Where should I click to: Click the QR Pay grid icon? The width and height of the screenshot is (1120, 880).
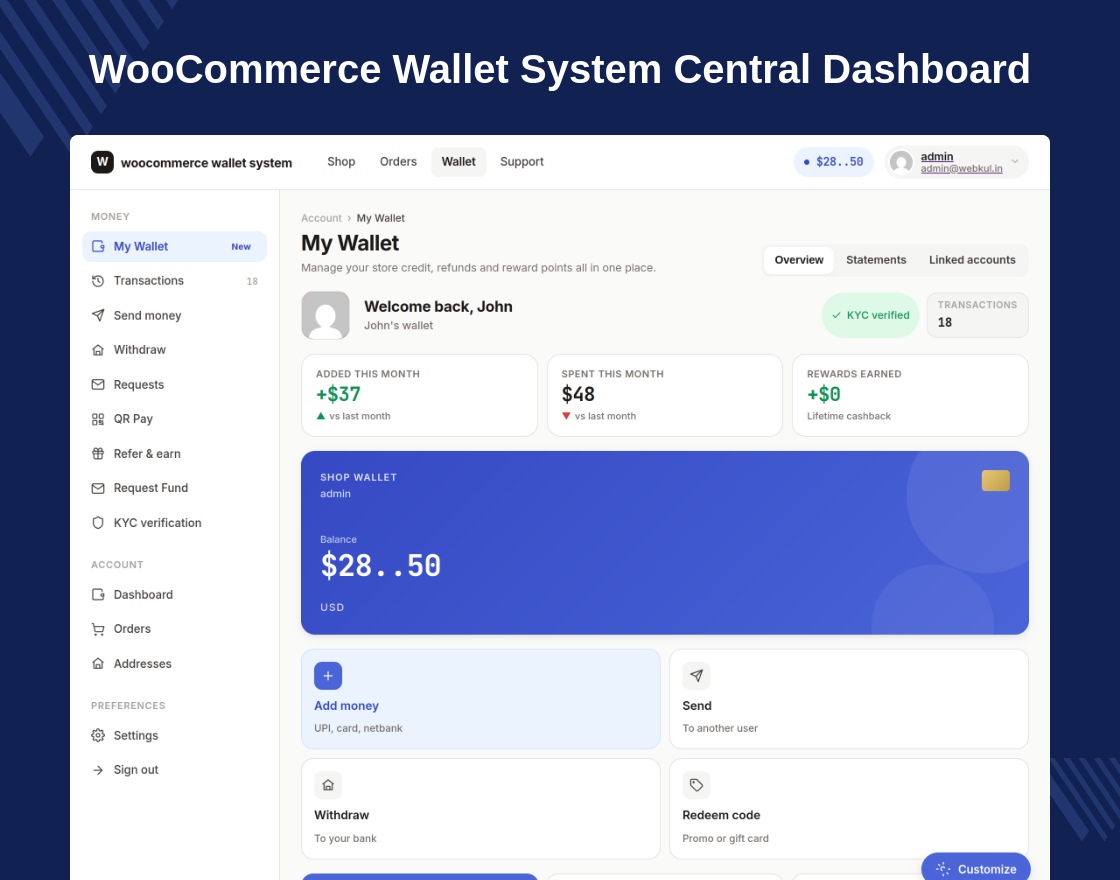point(98,419)
